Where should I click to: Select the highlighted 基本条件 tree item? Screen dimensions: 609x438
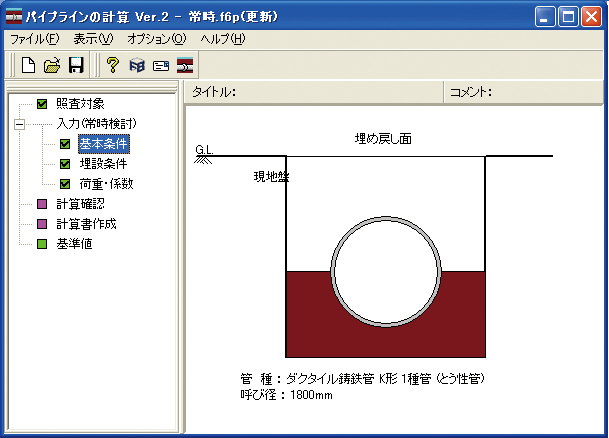[104, 144]
